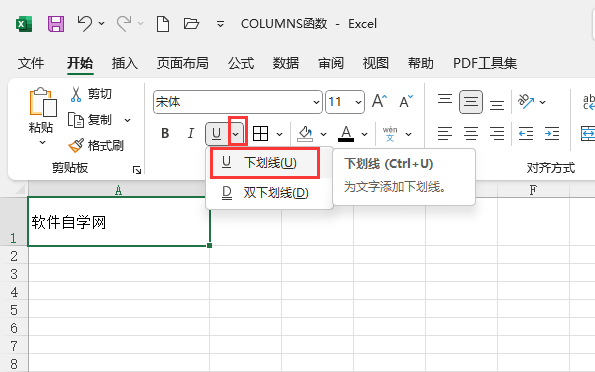Increase the cell indent
595x372 pixels.
[x=552, y=133]
